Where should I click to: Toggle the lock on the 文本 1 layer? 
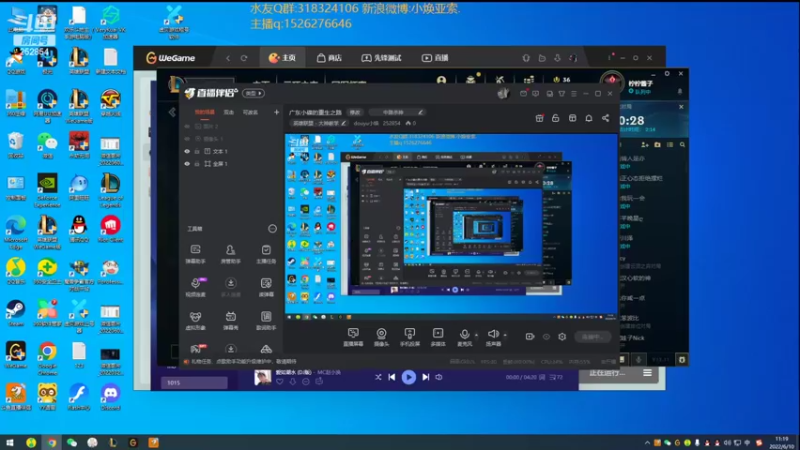pos(197,152)
